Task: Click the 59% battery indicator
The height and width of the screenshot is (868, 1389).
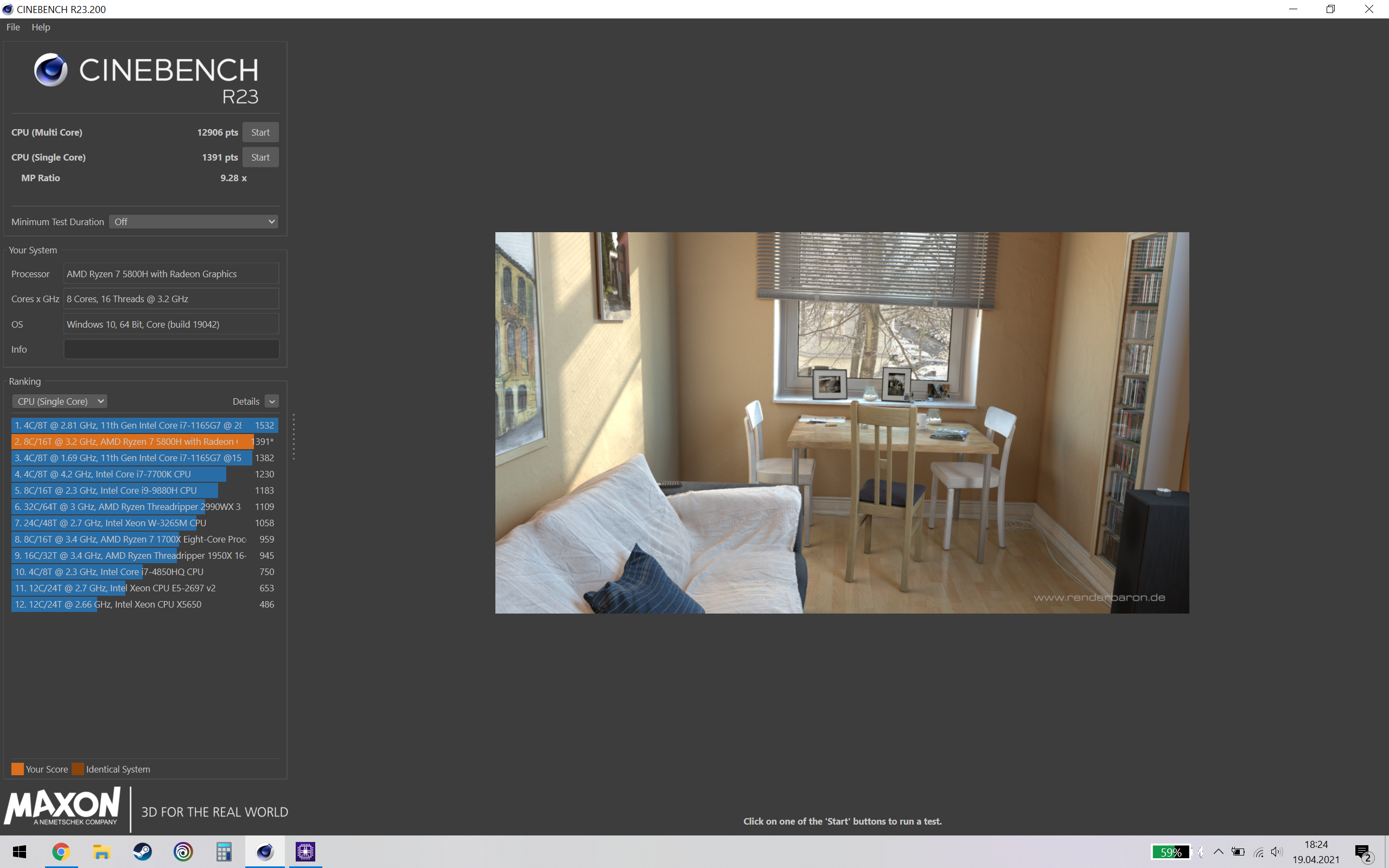Action: click(x=1170, y=852)
